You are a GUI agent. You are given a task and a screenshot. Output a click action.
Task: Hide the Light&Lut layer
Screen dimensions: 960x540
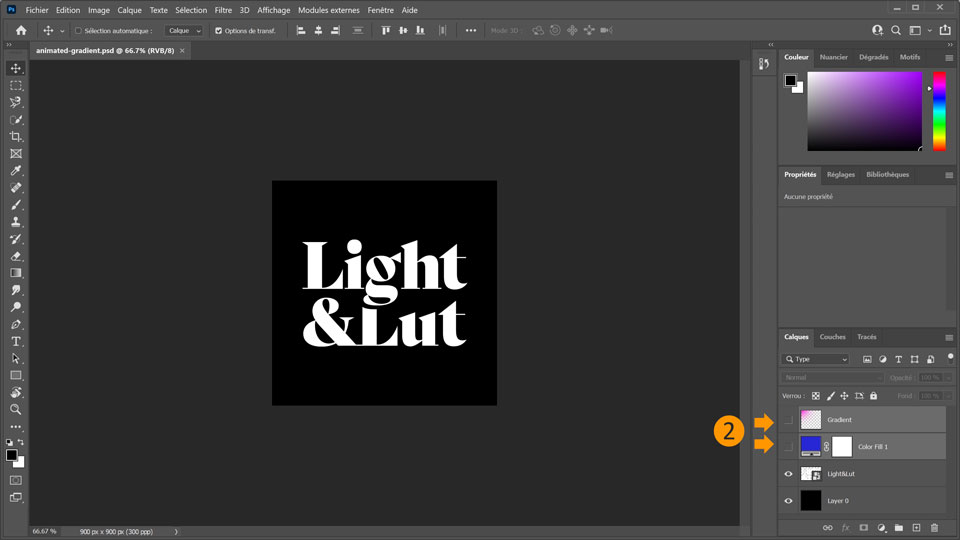click(x=789, y=474)
